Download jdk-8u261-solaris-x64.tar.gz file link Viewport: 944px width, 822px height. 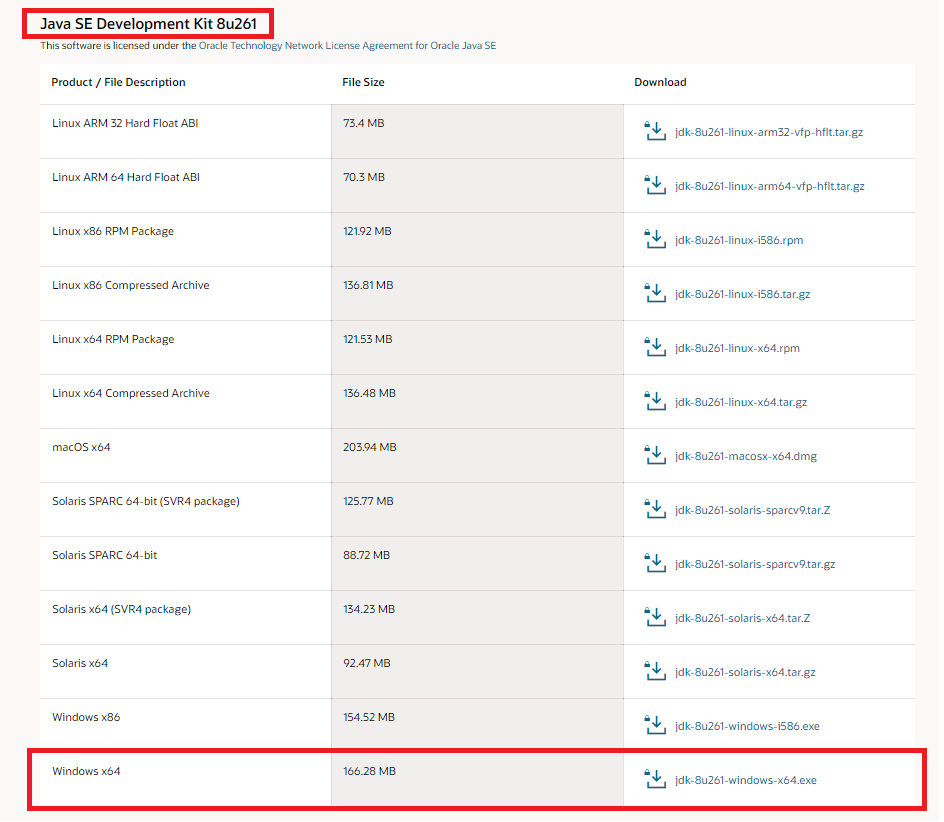745,673
